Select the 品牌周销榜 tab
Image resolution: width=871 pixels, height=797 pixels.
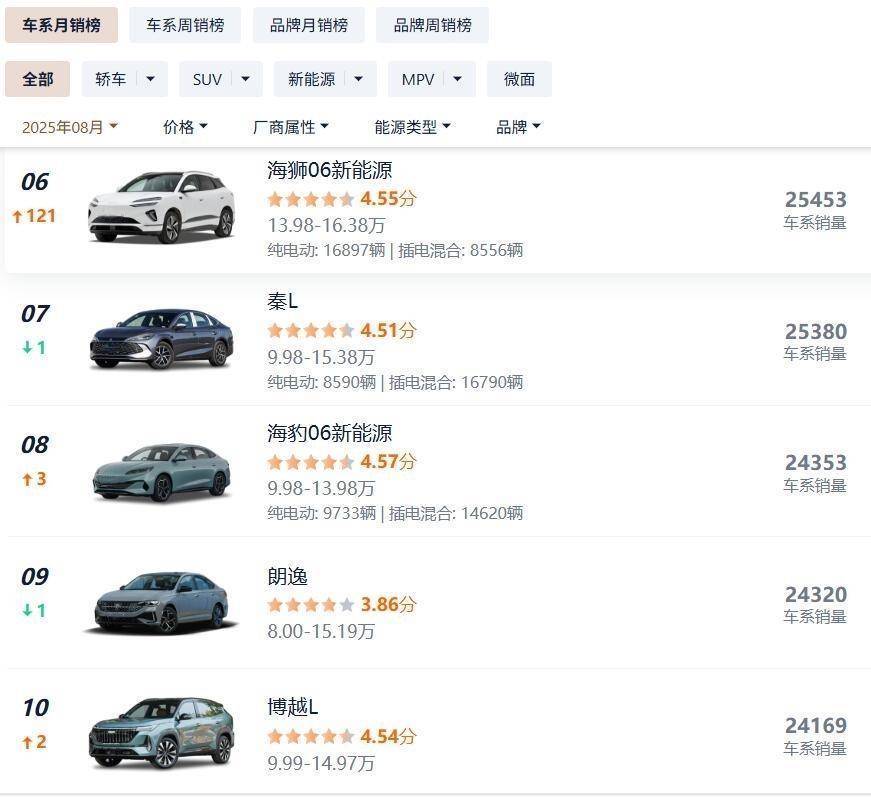tap(432, 25)
